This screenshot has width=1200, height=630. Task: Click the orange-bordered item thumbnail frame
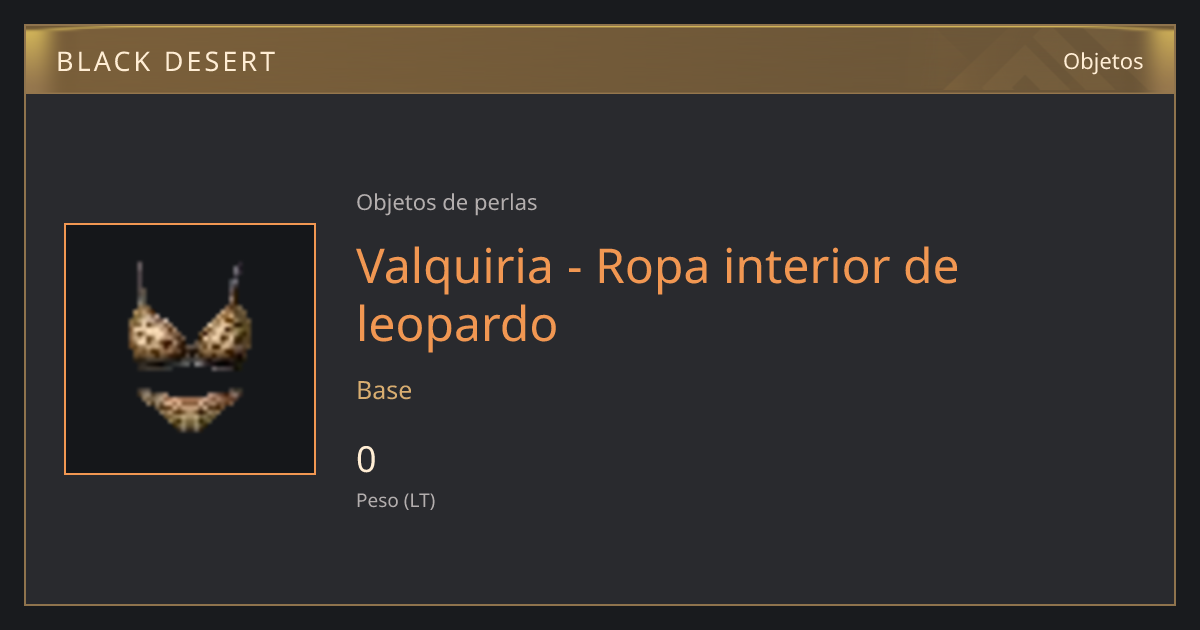point(190,349)
